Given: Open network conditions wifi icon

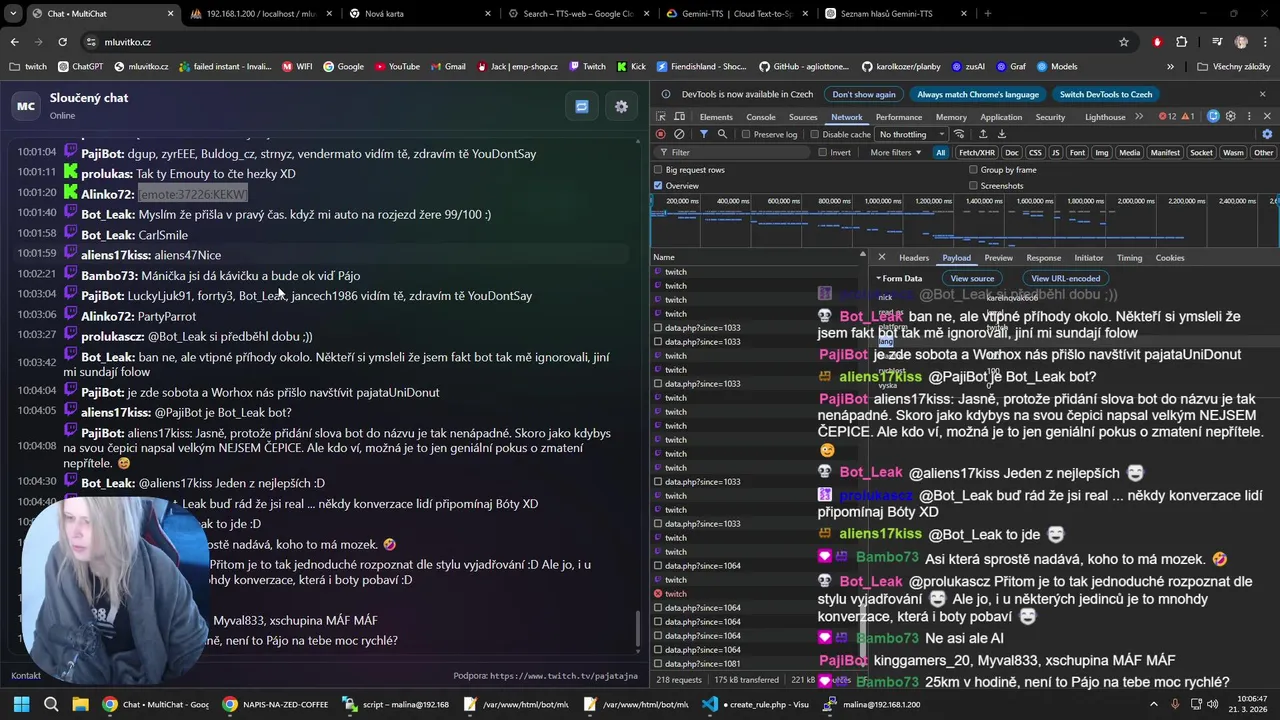Looking at the screenshot, I should tap(959, 134).
